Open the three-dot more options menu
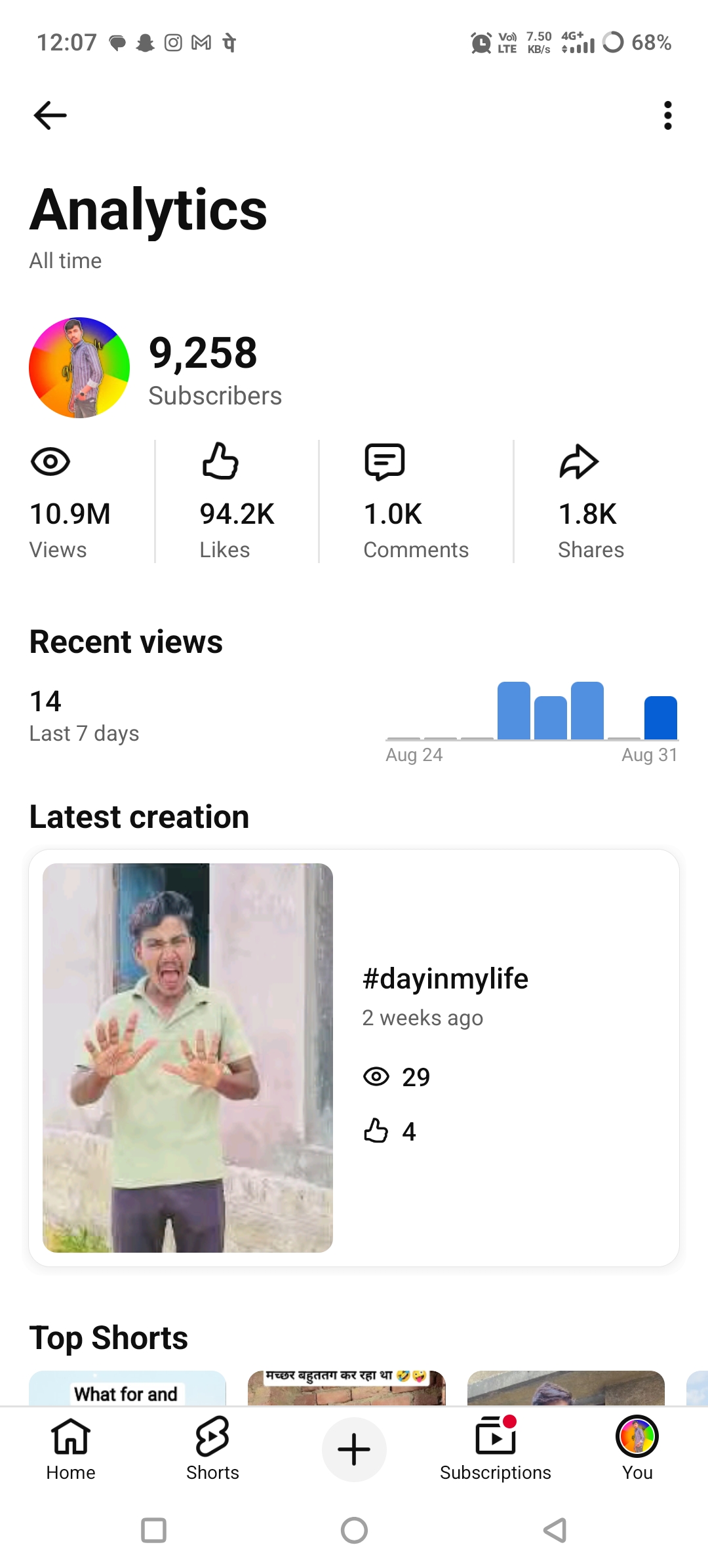708x1568 pixels. 667,115
